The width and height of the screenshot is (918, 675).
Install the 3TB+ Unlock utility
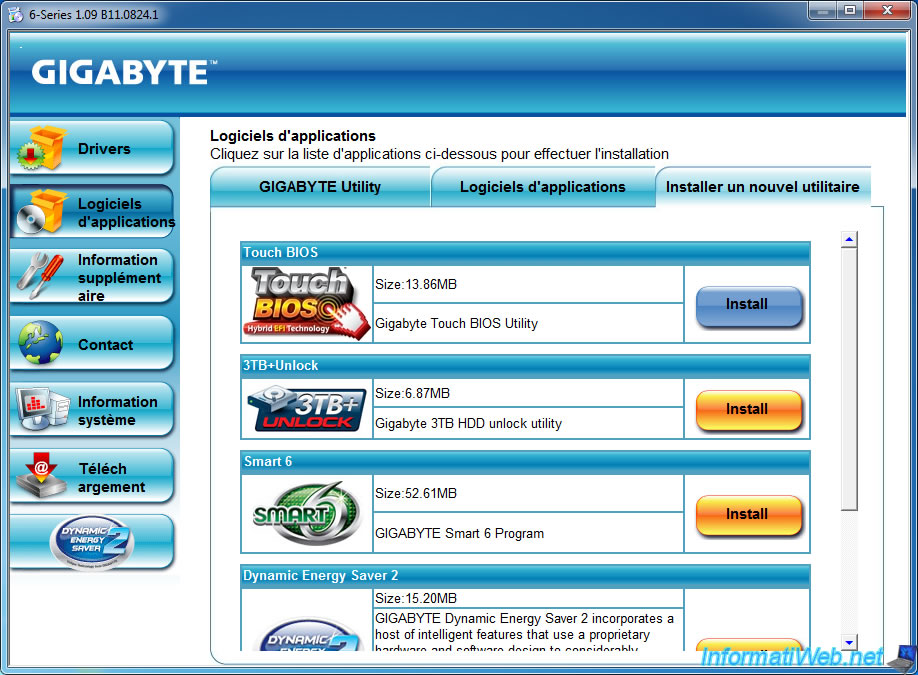[x=747, y=410]
